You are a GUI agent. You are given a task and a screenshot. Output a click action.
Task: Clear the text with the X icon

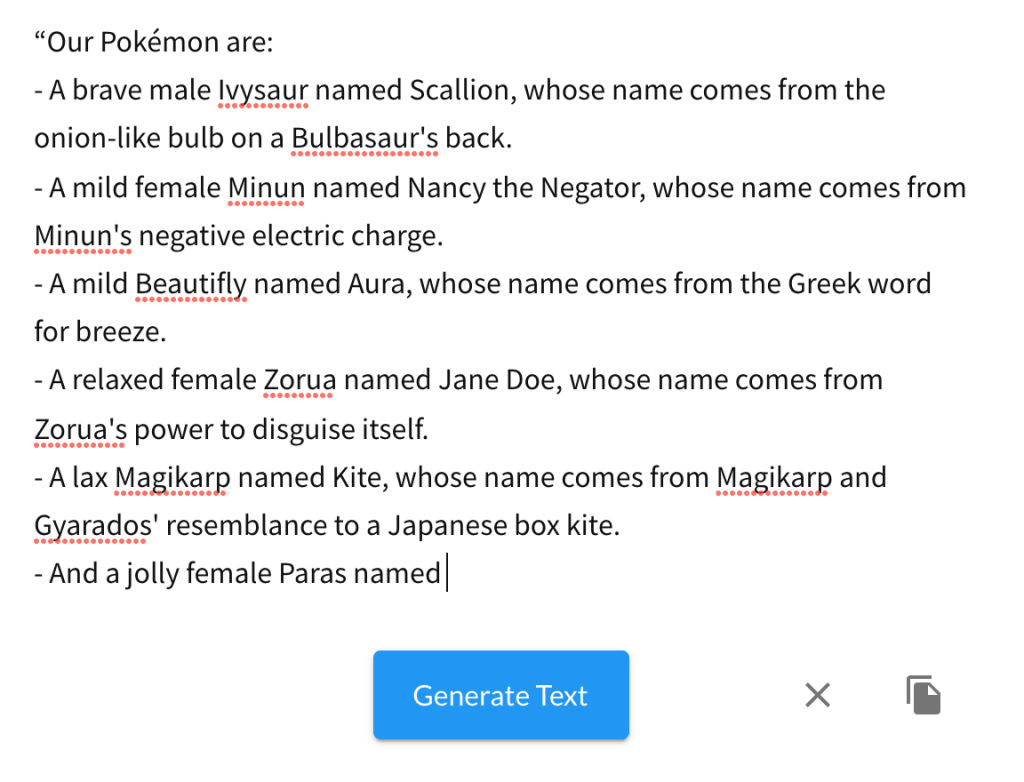click(818, 695)
